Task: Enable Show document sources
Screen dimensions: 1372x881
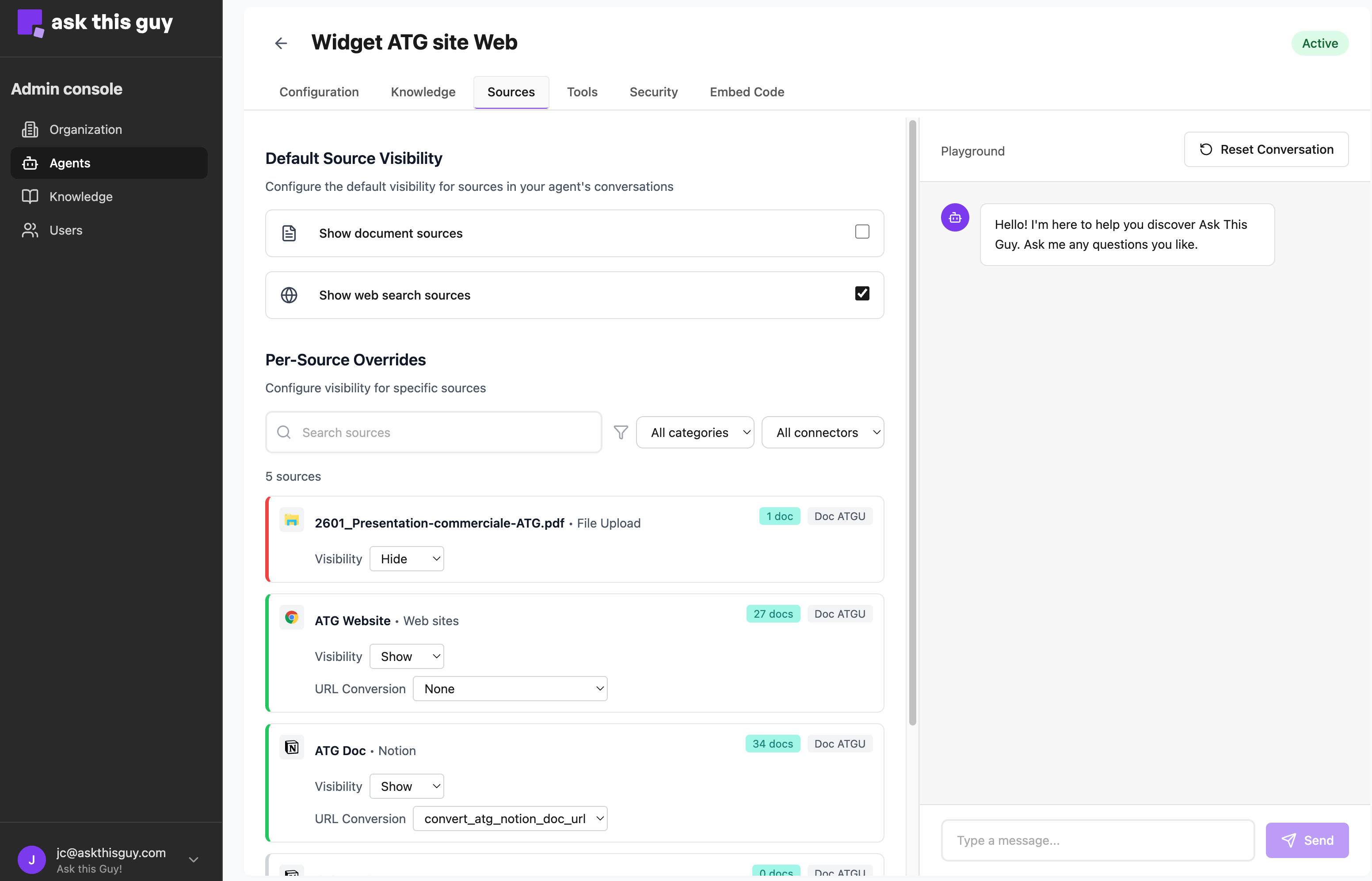Action: point(861,232)
